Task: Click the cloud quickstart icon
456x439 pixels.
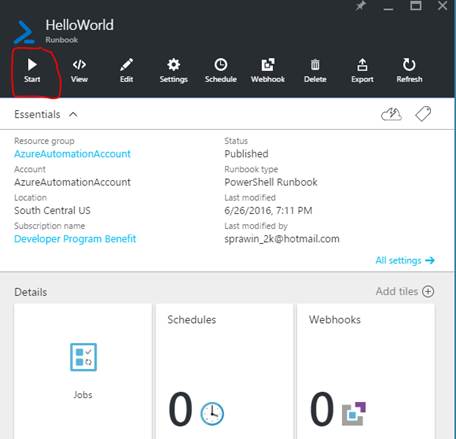Action: [391, 114]
